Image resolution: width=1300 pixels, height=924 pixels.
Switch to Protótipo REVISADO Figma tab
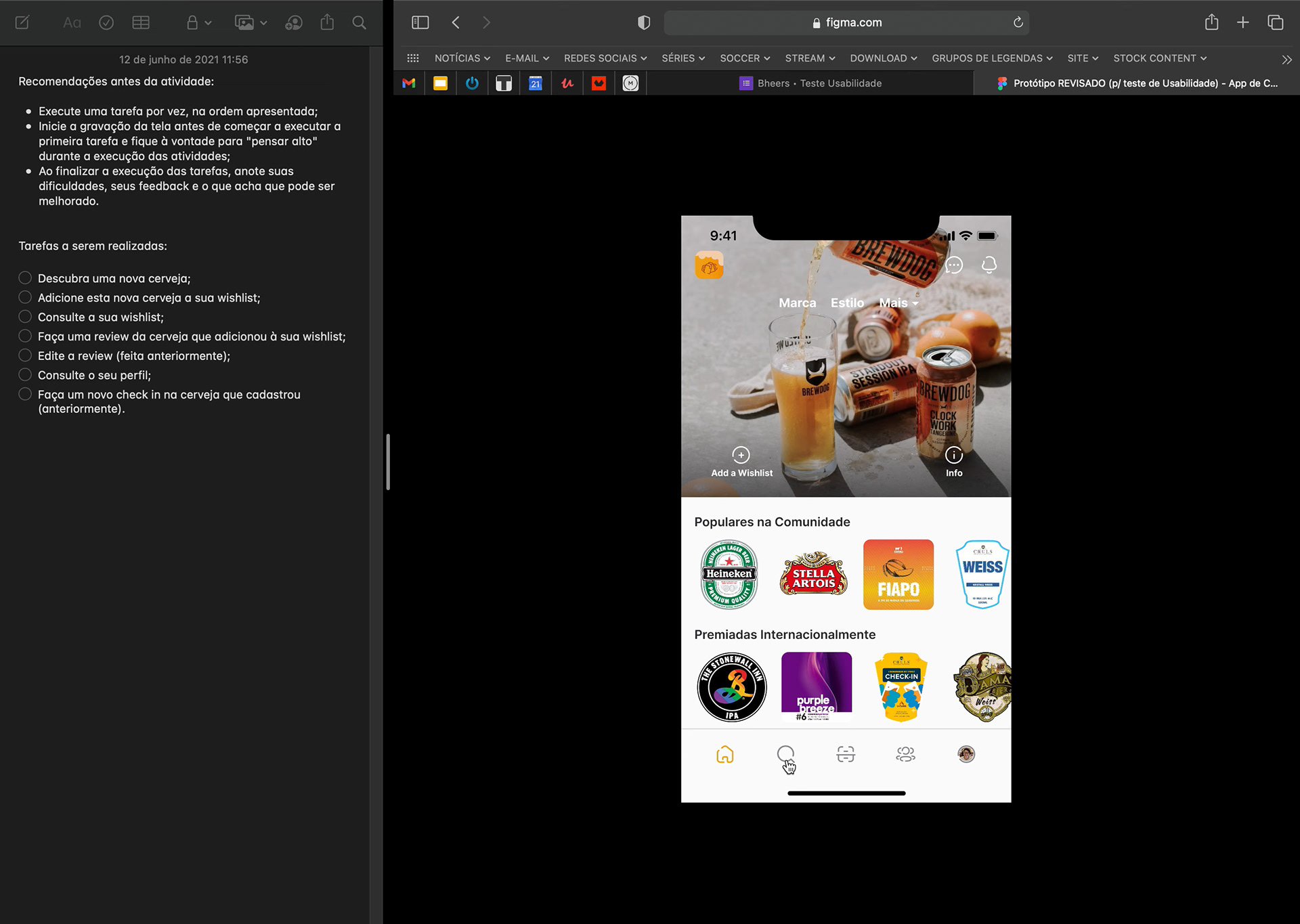point(1137,83)
